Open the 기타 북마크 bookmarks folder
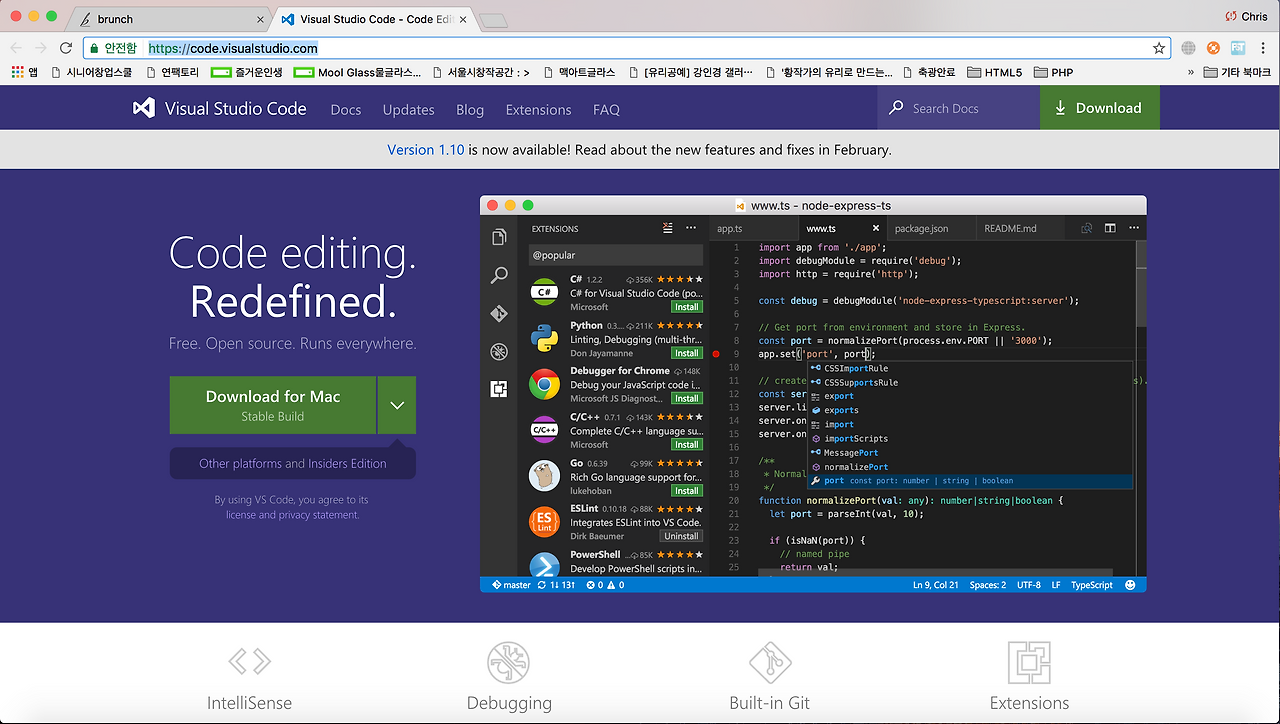This screenshot has width=1280, height=724. point(1237,72)
